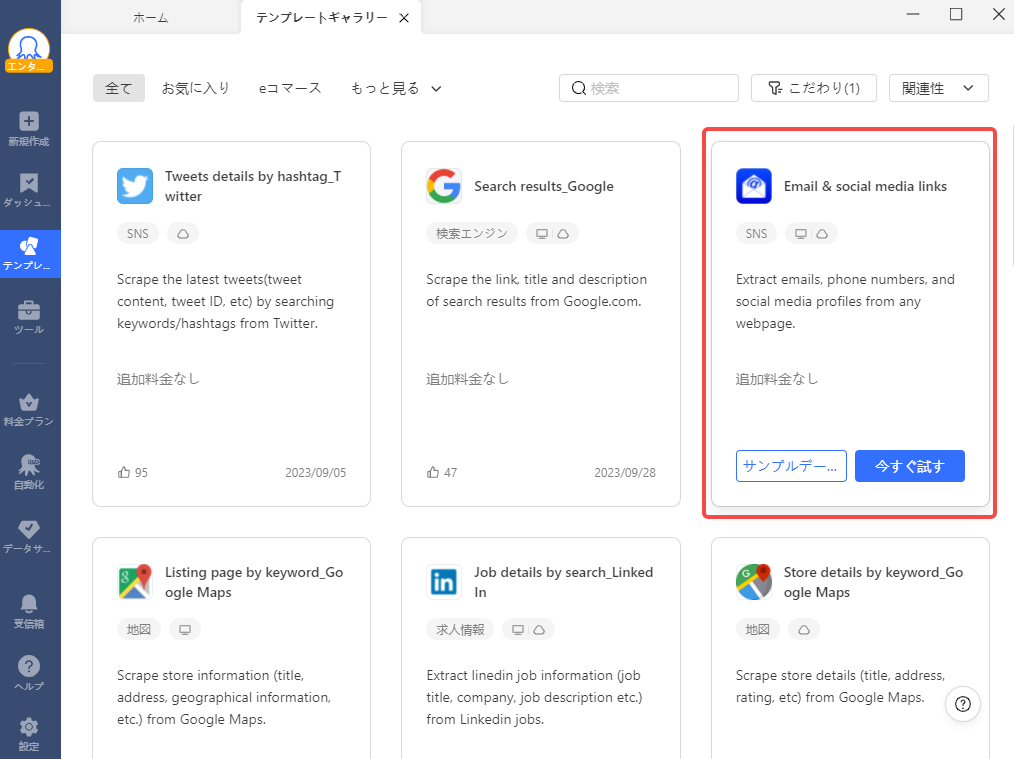Select the お気に入り category filter
Image resolution: width=1014 pixels, height=759 pixels.
(195, 89)
